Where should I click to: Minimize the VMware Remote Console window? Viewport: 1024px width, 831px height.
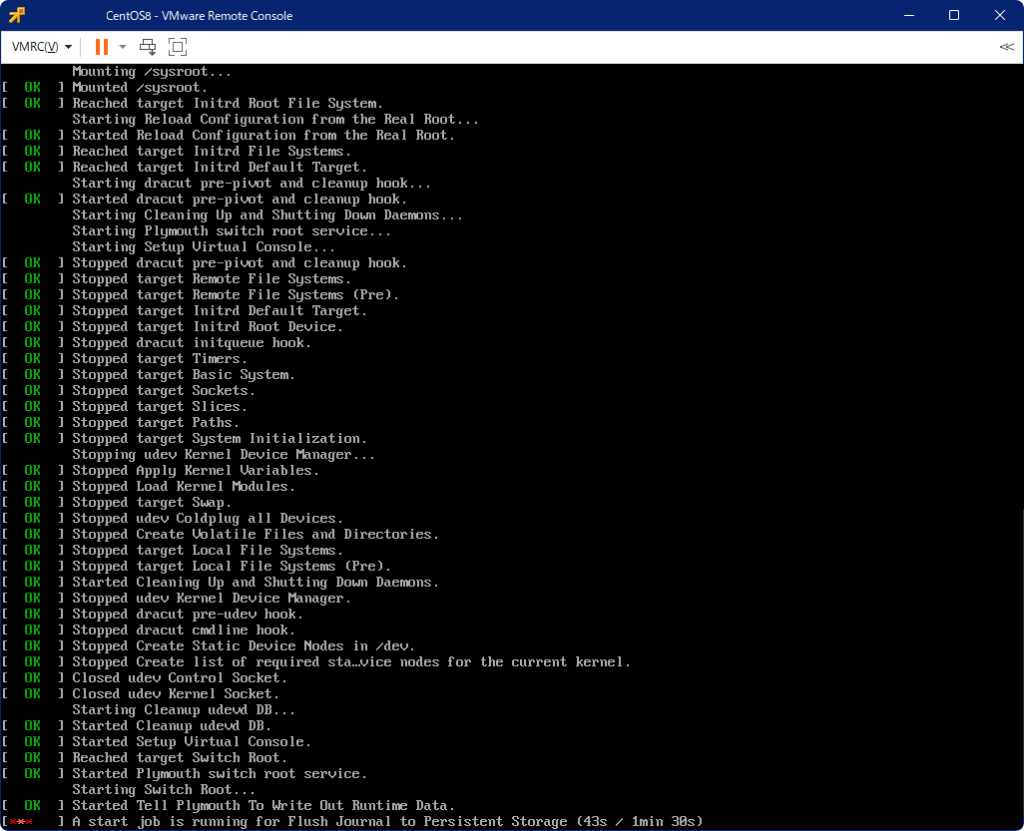click(908, 15)
